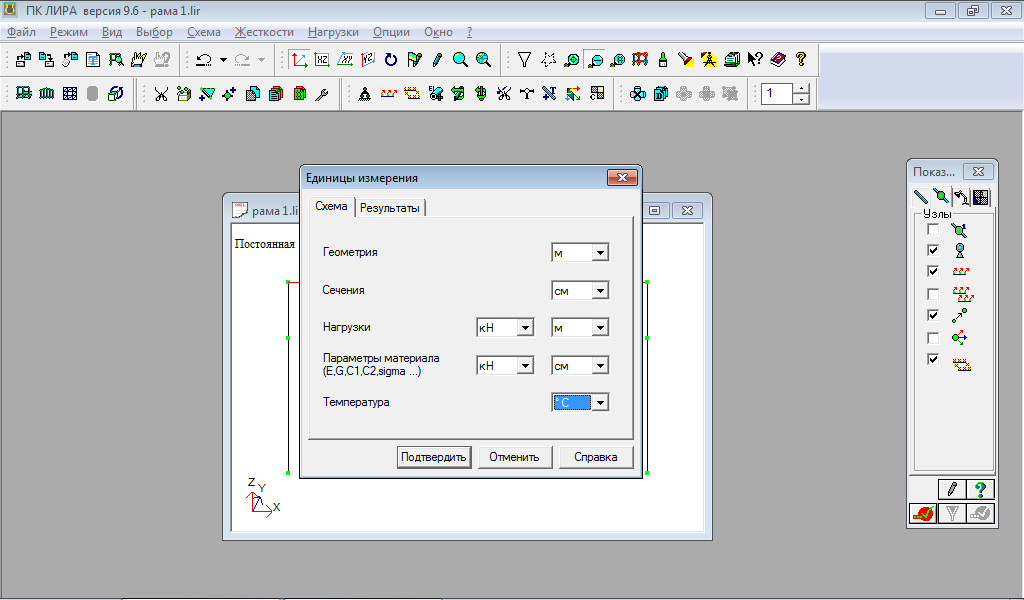Toggle the fourth checkbox under Узлы
This screenshot has height=600, width=1024.
tap(933, 294)
